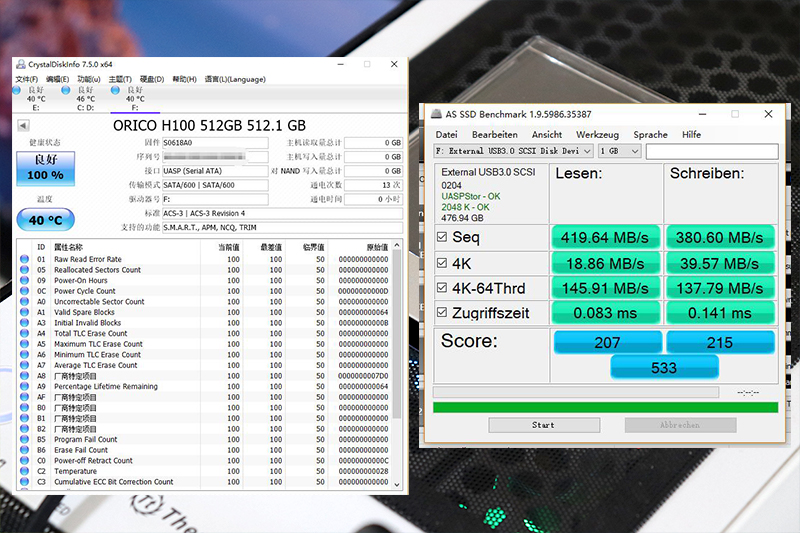The image size is (800, 533).
Task: Open the 编辑(E) menu in CrystalDiskInfo
Action: (x=57, y=79)
